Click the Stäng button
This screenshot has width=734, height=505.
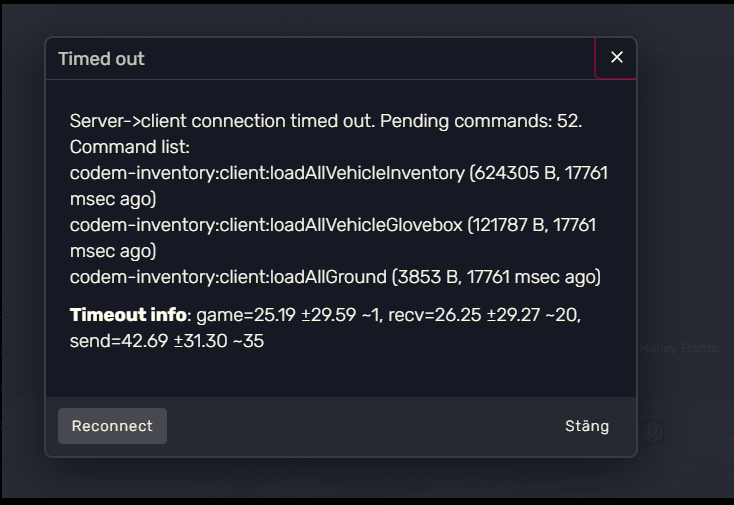pyautogui.click(x=586, y=426)
